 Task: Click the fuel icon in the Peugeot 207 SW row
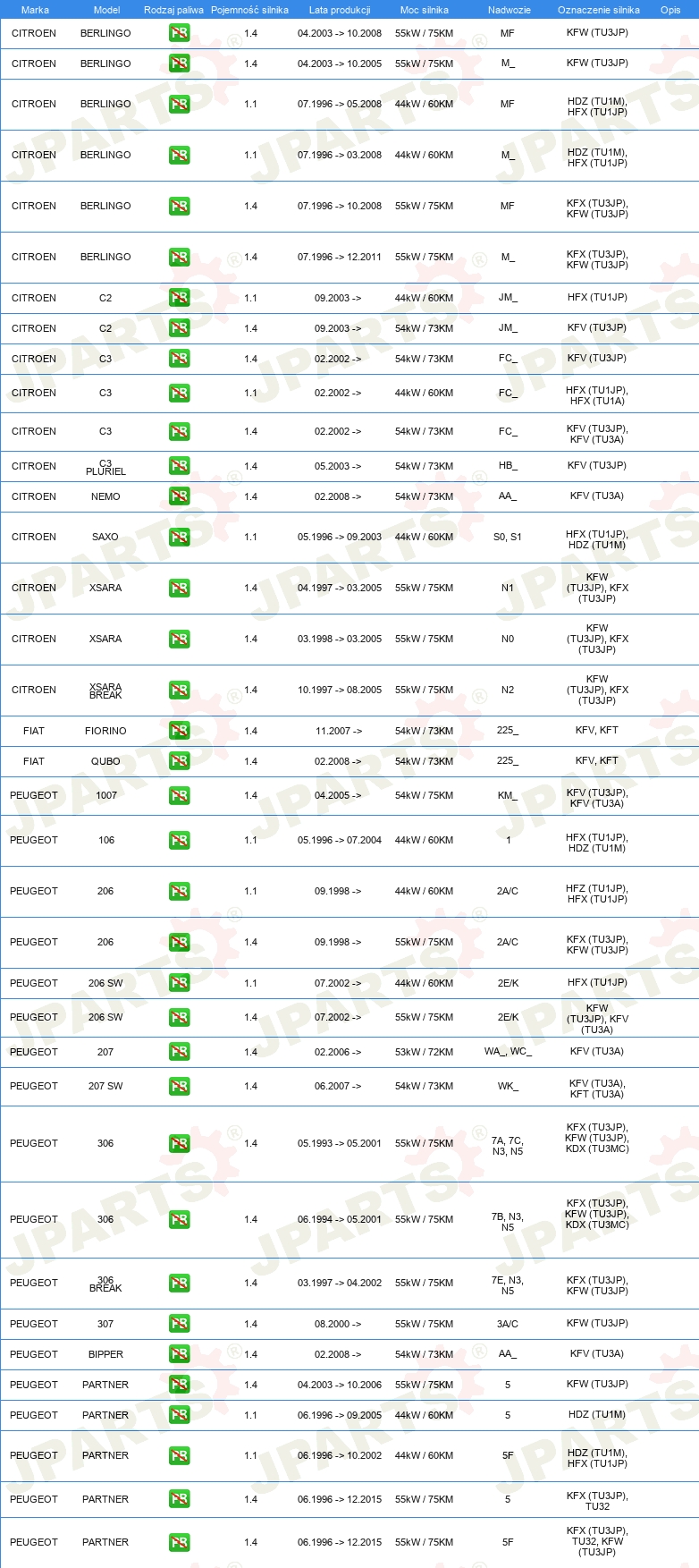(179, 1086)
